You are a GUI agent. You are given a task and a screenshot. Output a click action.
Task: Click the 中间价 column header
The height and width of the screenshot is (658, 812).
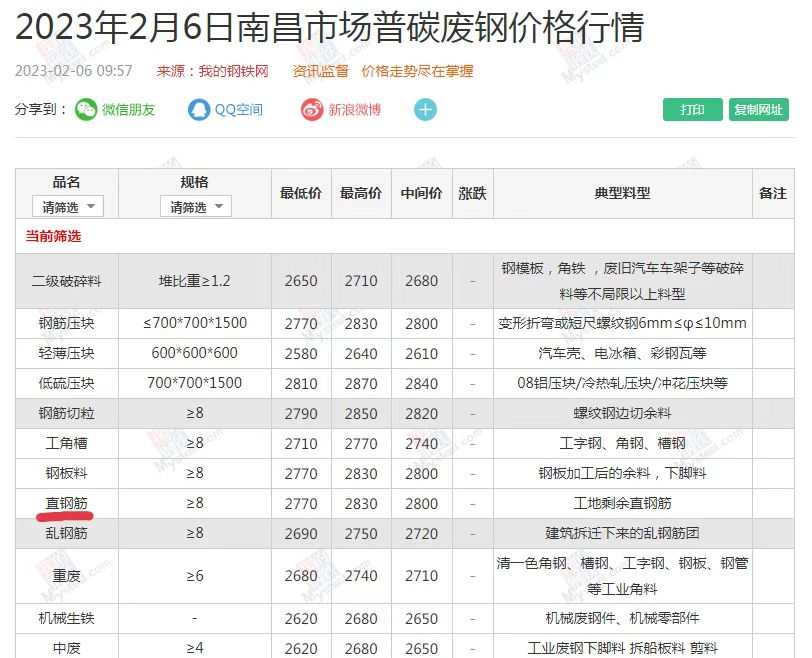(421, 193)
